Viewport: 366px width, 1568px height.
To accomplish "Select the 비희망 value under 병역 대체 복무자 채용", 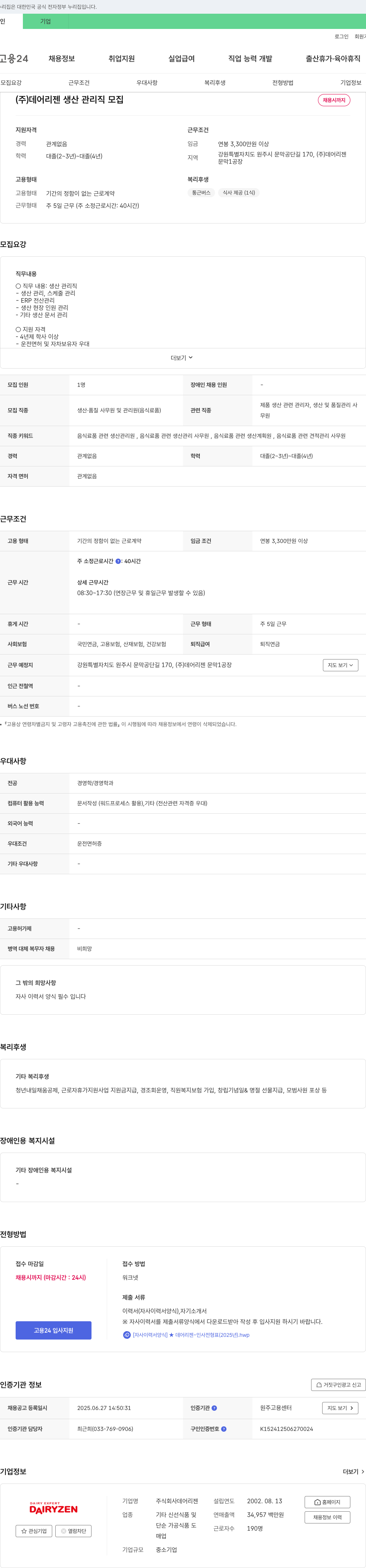I will click(x=85, y=949).
